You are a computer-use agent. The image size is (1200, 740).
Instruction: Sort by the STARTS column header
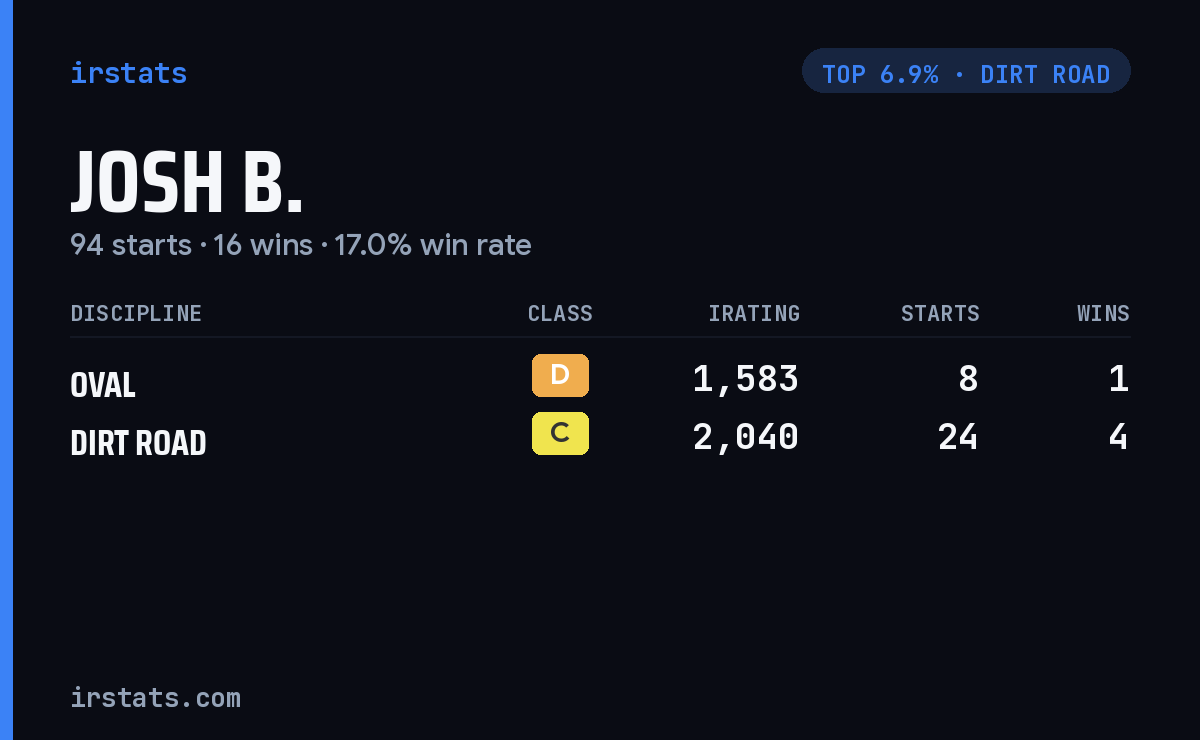click(x=940, y=313)
